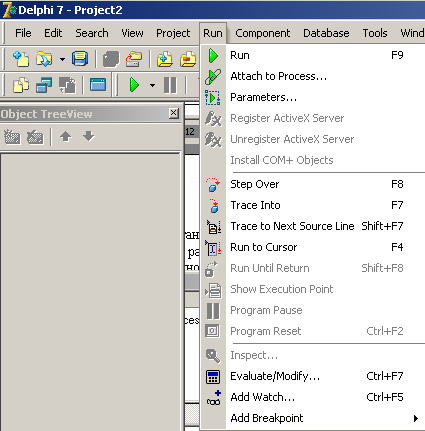Open the Search menu
This screenshot has height=431, width=425.
click(92, 33)
